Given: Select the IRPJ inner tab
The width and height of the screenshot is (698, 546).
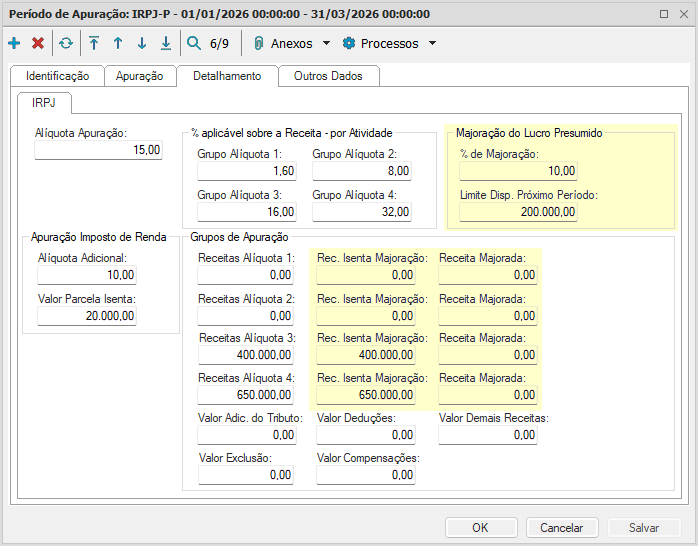Looking at the screenshot, I should click(44, 103).
